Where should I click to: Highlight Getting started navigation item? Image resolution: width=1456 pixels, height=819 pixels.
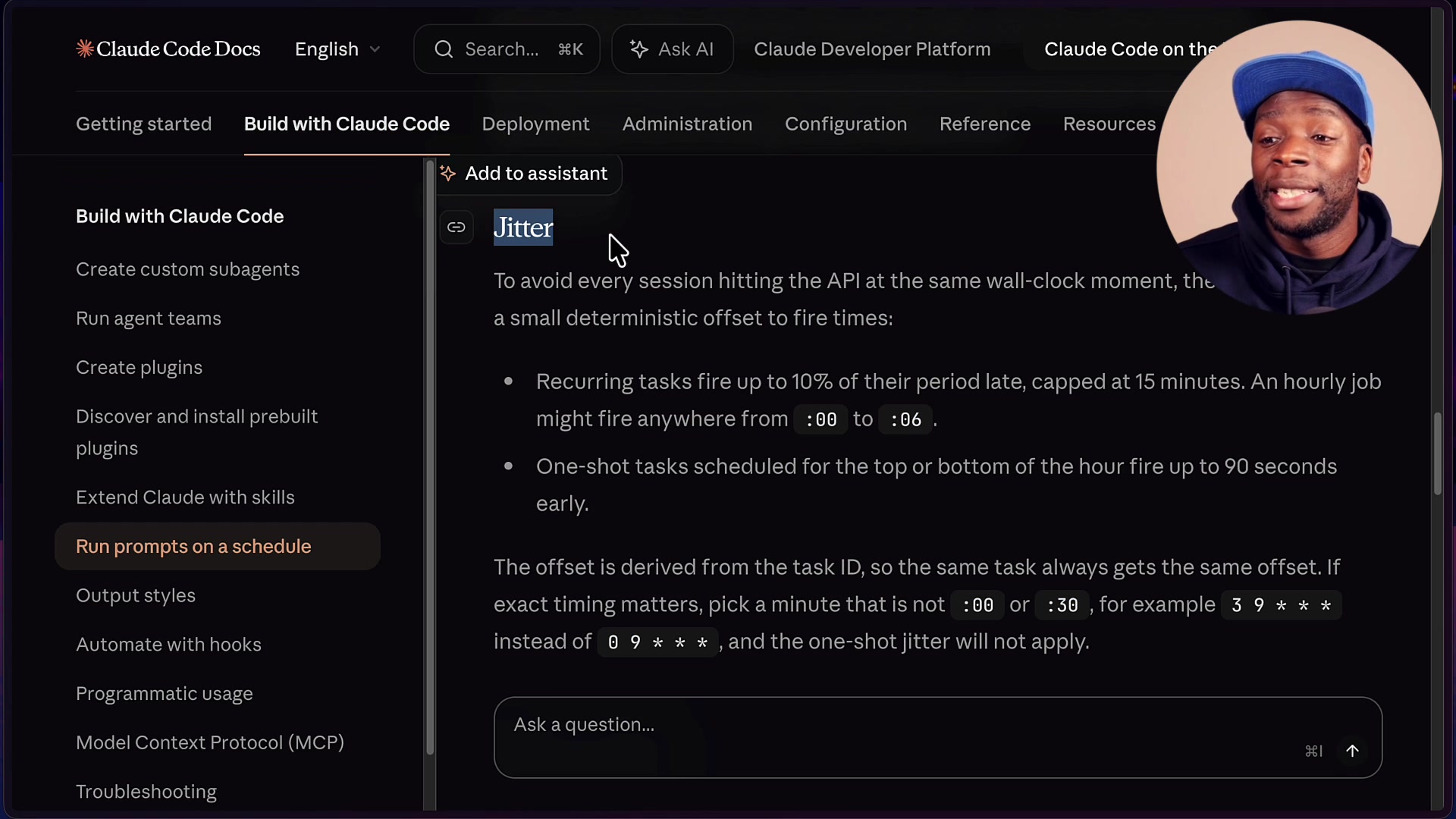(x=143, y=124)
